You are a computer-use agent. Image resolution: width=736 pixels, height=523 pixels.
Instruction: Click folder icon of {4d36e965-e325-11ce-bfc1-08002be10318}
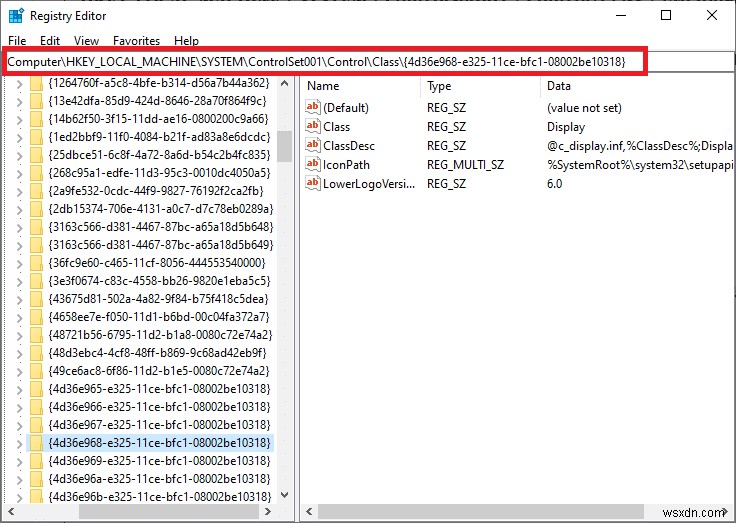click(x=36, y=389)
